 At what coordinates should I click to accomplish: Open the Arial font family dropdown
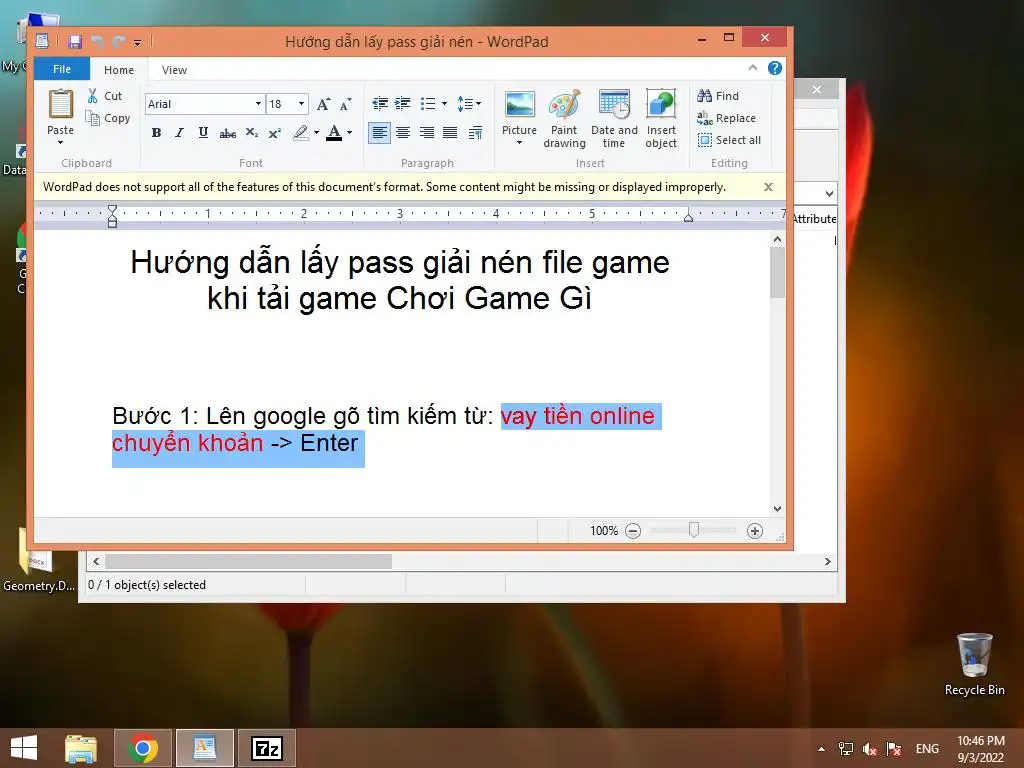(259, 104)
